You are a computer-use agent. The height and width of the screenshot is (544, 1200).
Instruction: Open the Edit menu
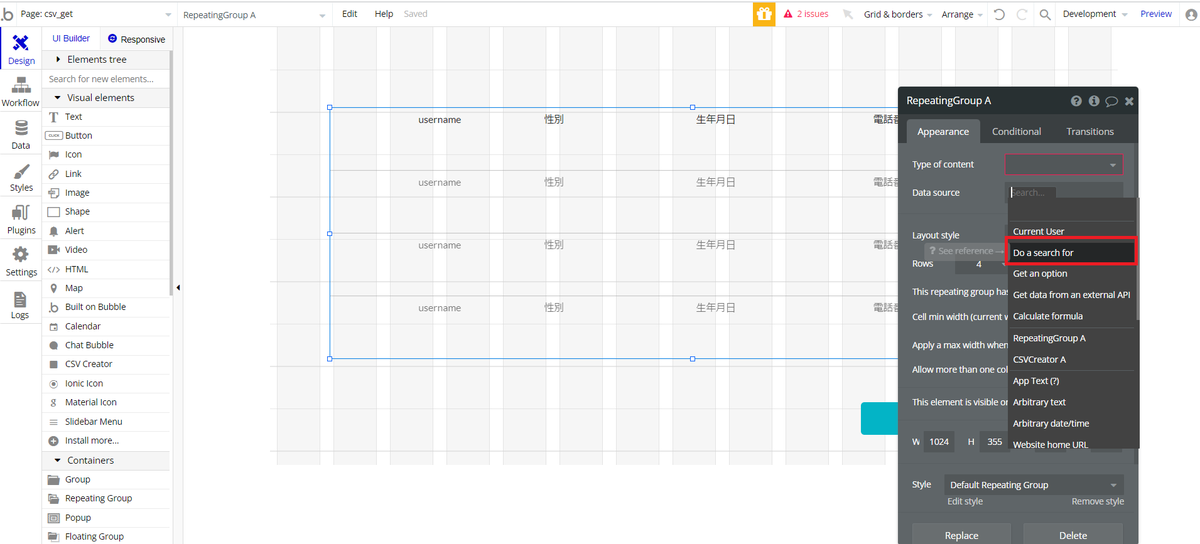pyautogui.click(x=349, y=14)
